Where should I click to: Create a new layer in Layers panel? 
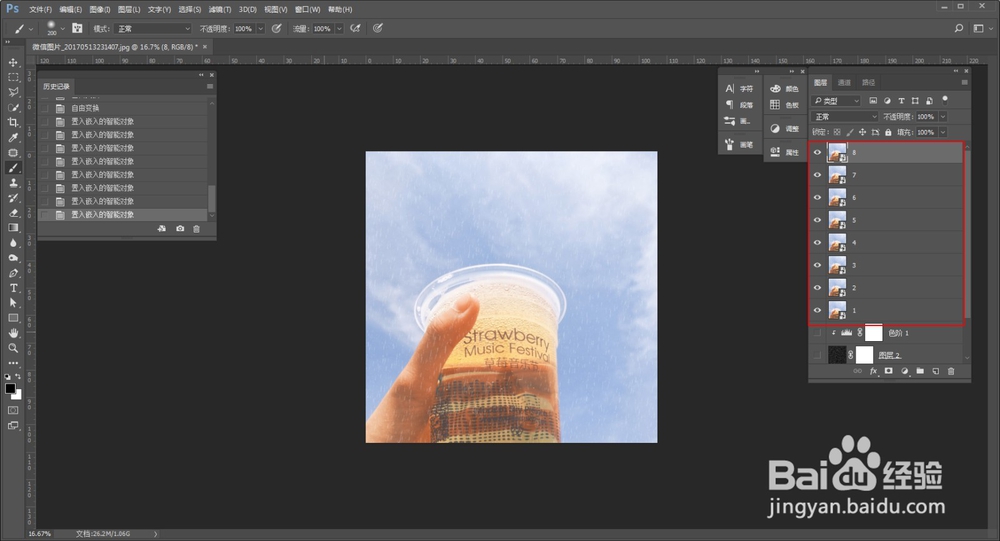936,371
